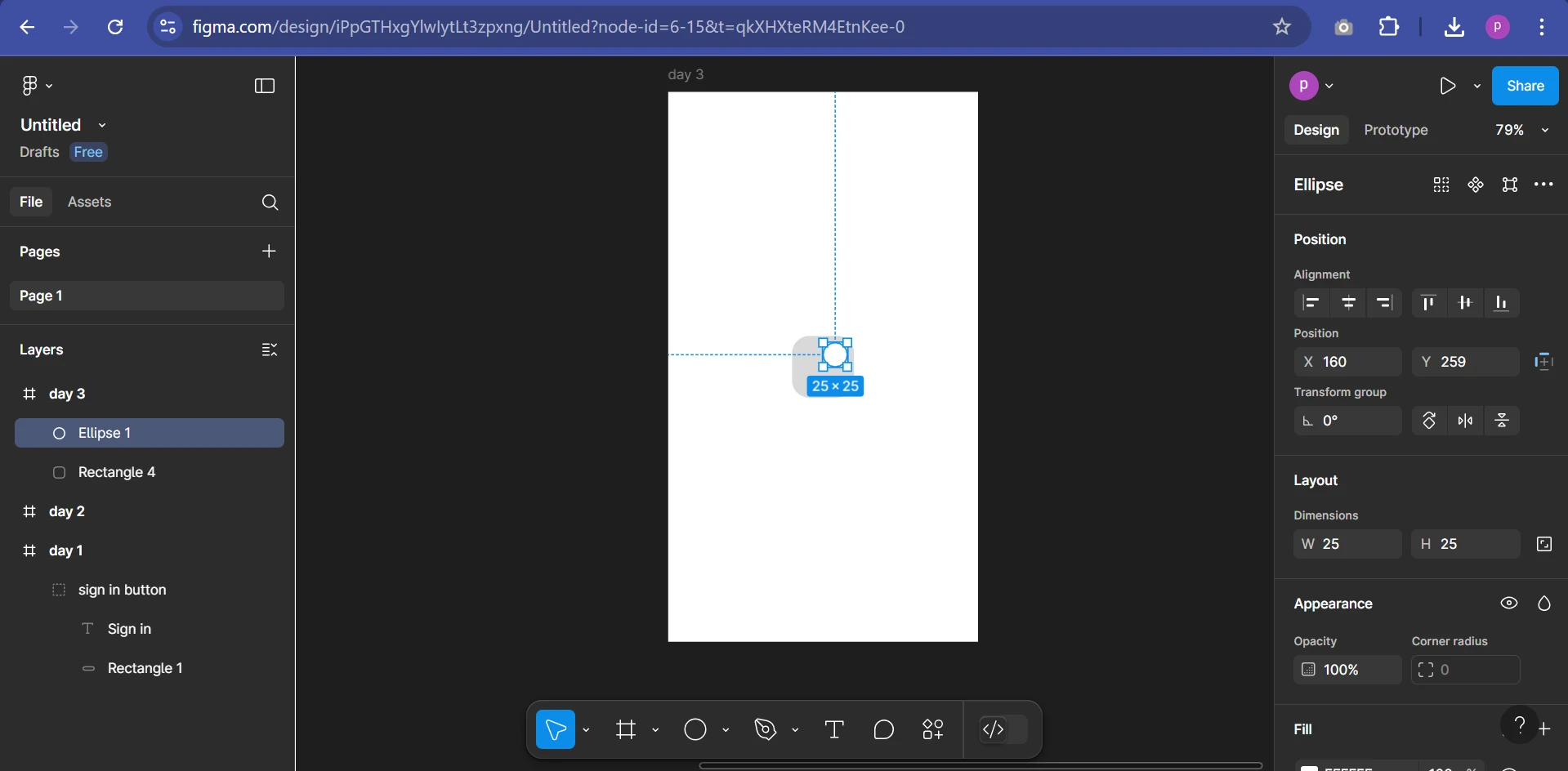The height and width of the screenshot is (771, 1568).
Task: Expand Untitled file name dropdown
Action: tap(101, 125)
